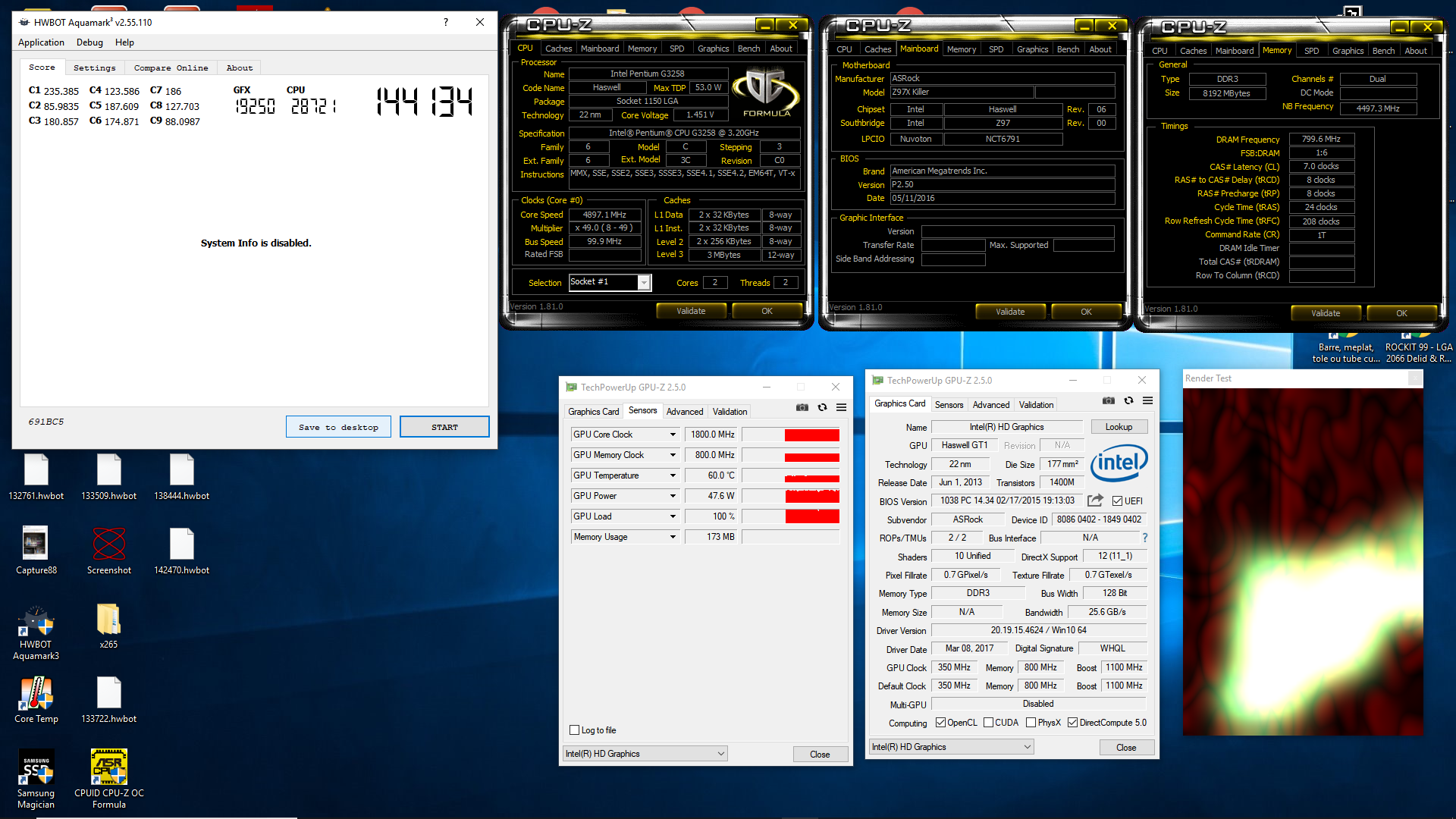Open the Debug menu in Aquamark

coord(89,42)
